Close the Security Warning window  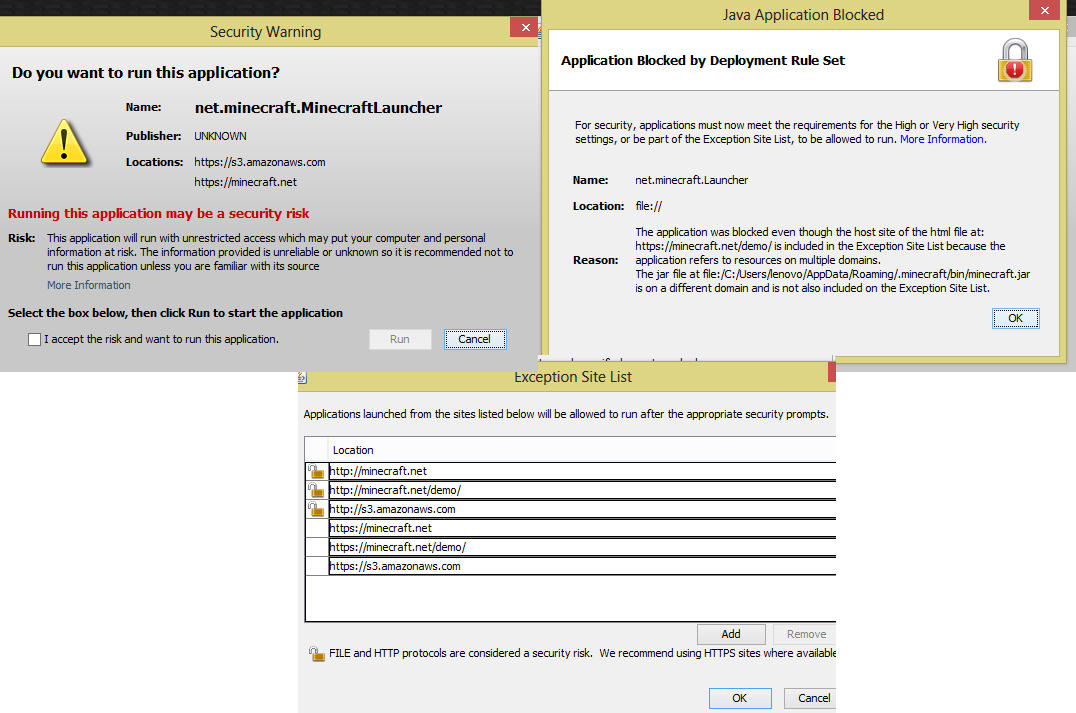tap(525, 27)
